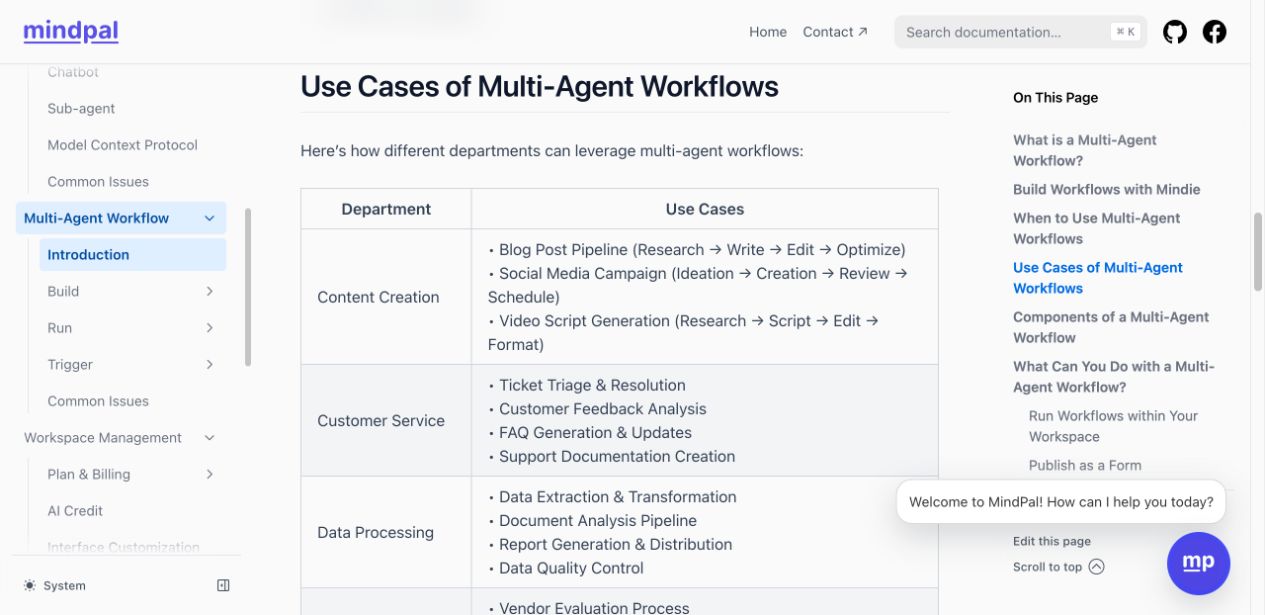Open the System theme switcher
This screenshot has width=1265, height=615.
[x=55, y=585]
